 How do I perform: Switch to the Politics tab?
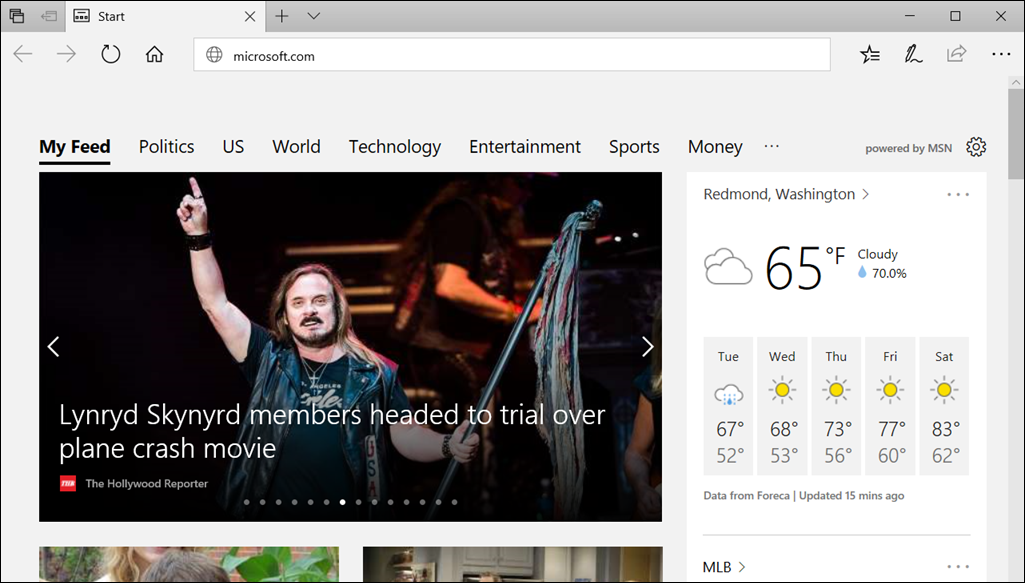click(166, 147)
